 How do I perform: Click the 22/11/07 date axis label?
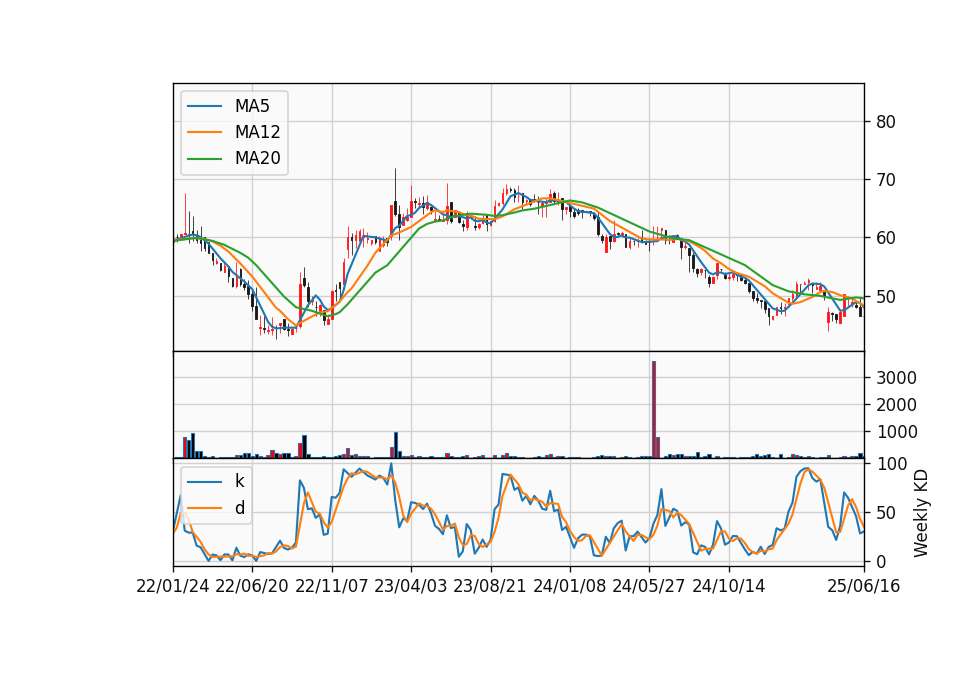pos(332,587)
